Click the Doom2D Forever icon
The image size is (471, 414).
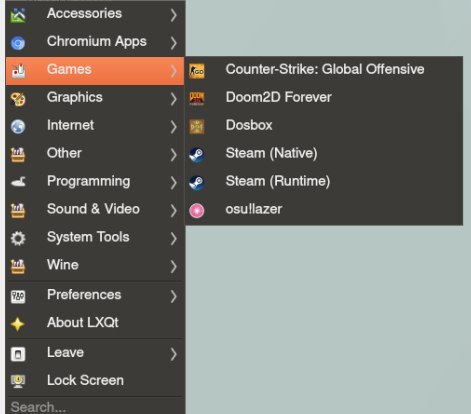click(197, 99)
